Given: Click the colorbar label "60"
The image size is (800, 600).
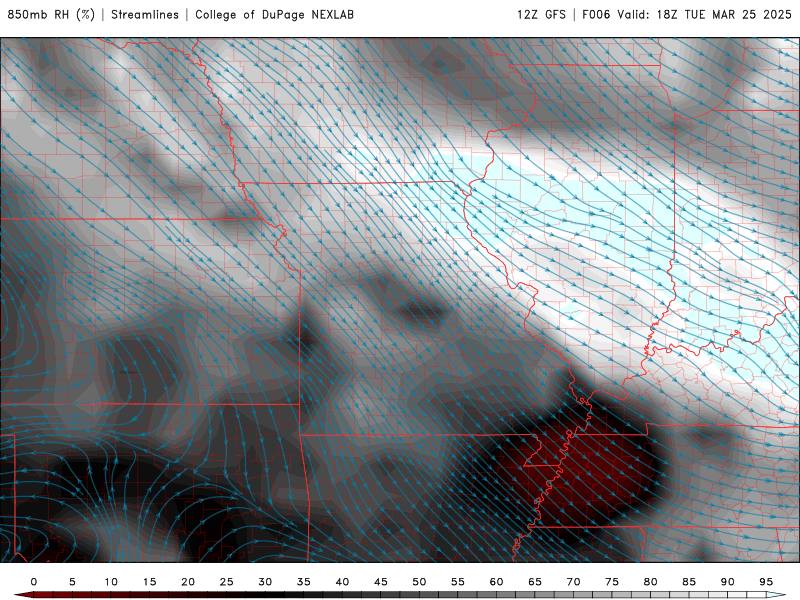Looking at the screenshot, I should [x=496, y=582].
